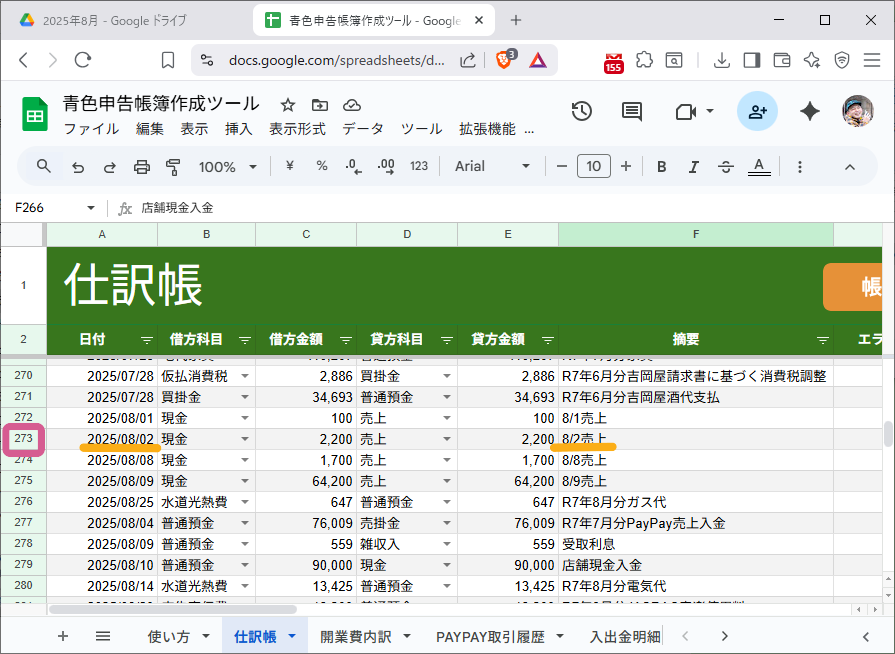Open version history
Screen dimensions: 895x654
pos(581,112)
